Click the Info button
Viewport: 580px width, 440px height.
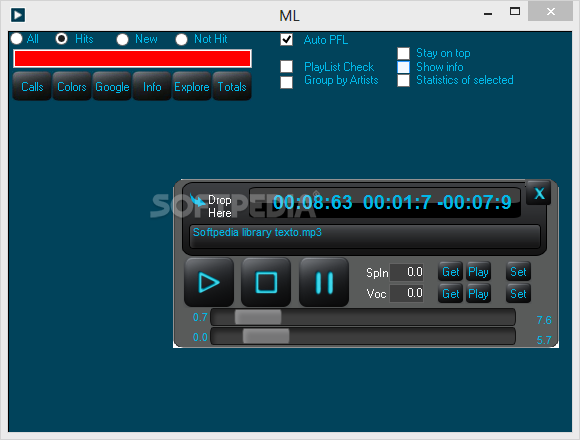(x=152, y=87)
